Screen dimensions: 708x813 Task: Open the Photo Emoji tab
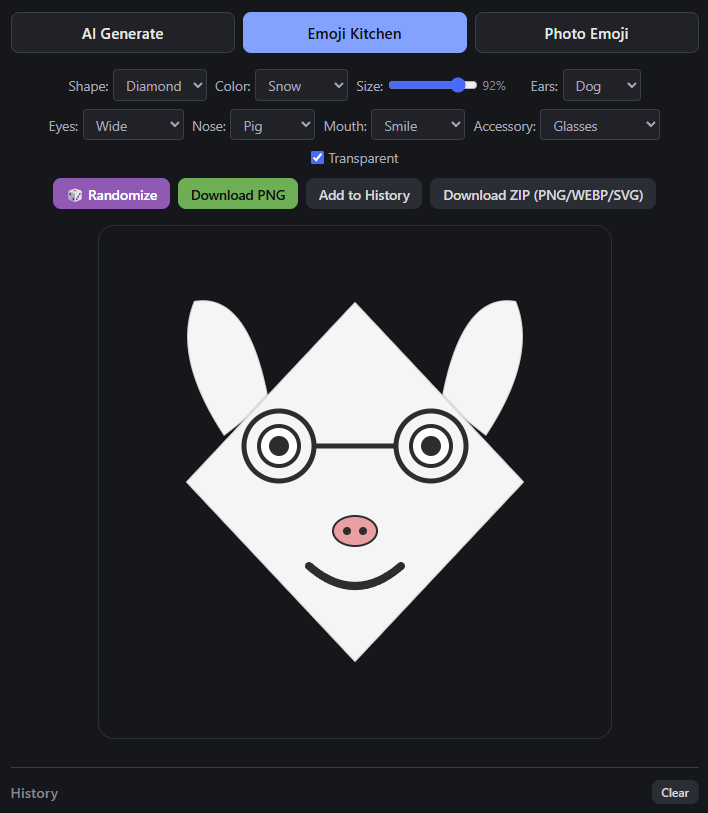pyautogui.click(x=587, y=33)
